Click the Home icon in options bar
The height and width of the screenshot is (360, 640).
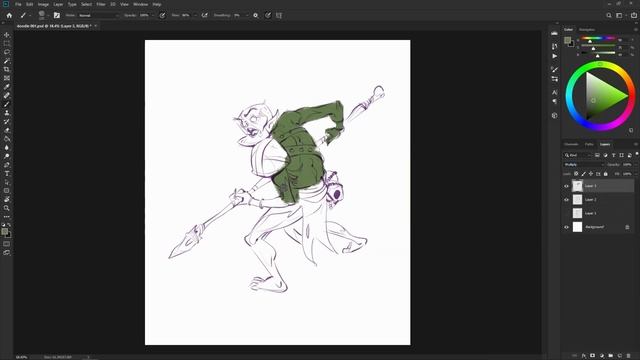9,16
